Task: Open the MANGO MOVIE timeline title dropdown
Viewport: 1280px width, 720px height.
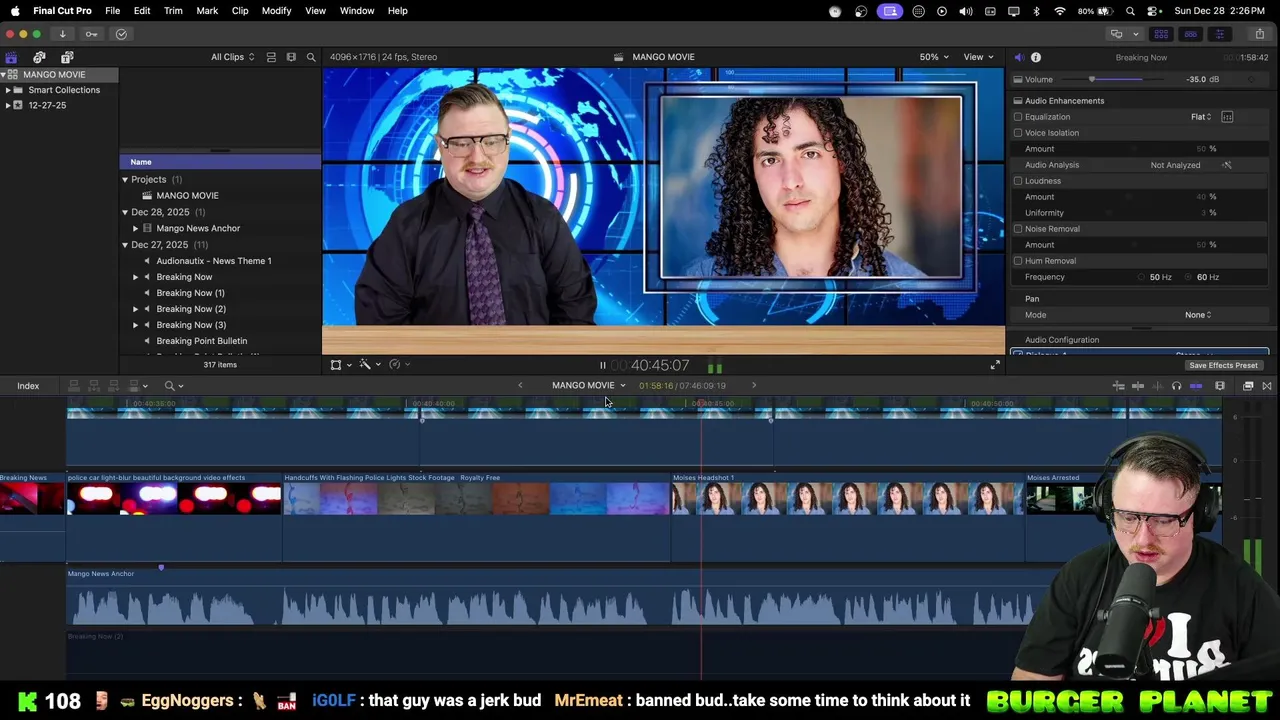Action: point(589,386)
